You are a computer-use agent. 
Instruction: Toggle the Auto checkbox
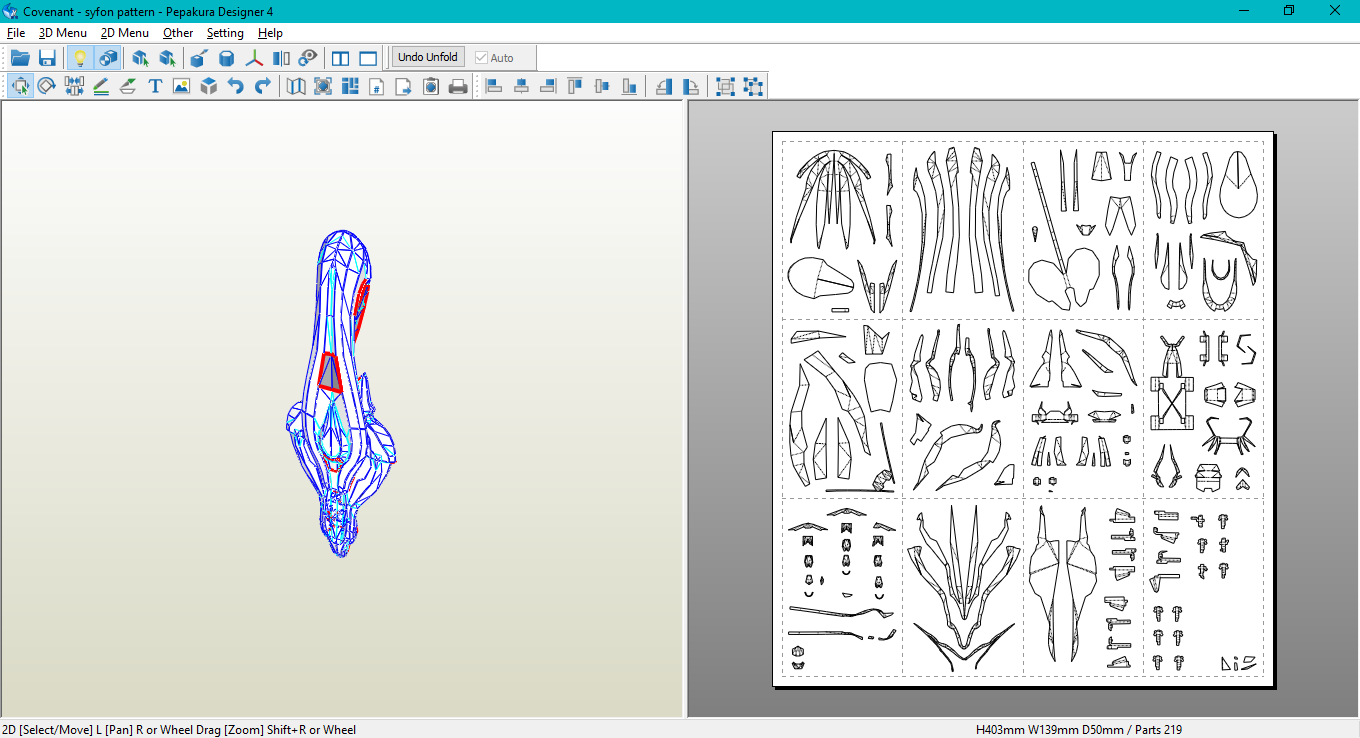click(482, 58)
